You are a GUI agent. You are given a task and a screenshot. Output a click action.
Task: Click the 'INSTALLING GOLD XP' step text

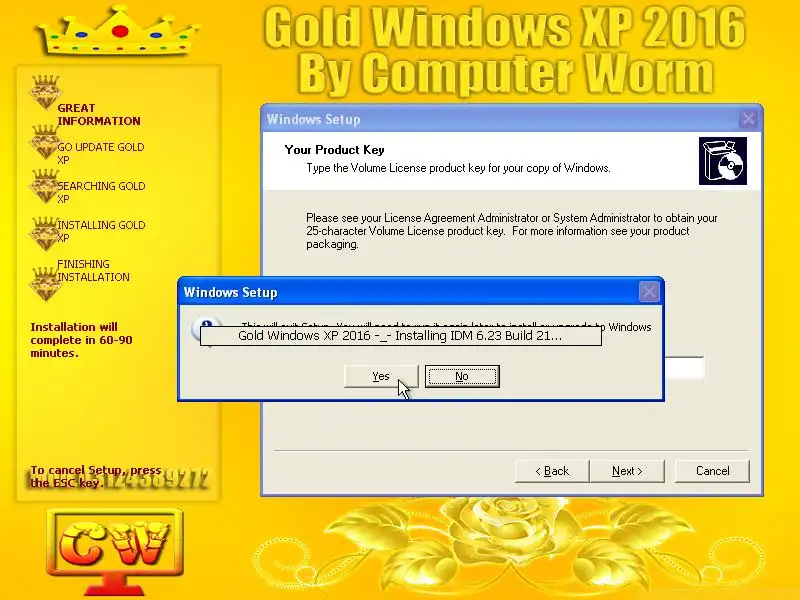click(102, 231)
